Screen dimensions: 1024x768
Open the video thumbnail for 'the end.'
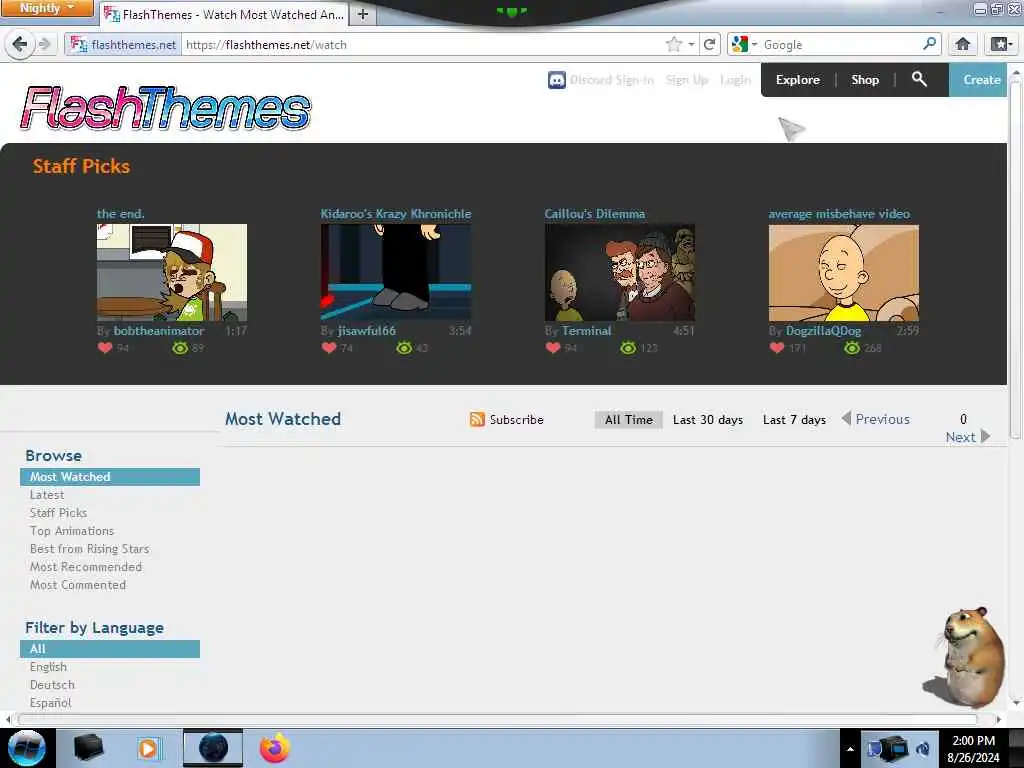click(172, 272)
